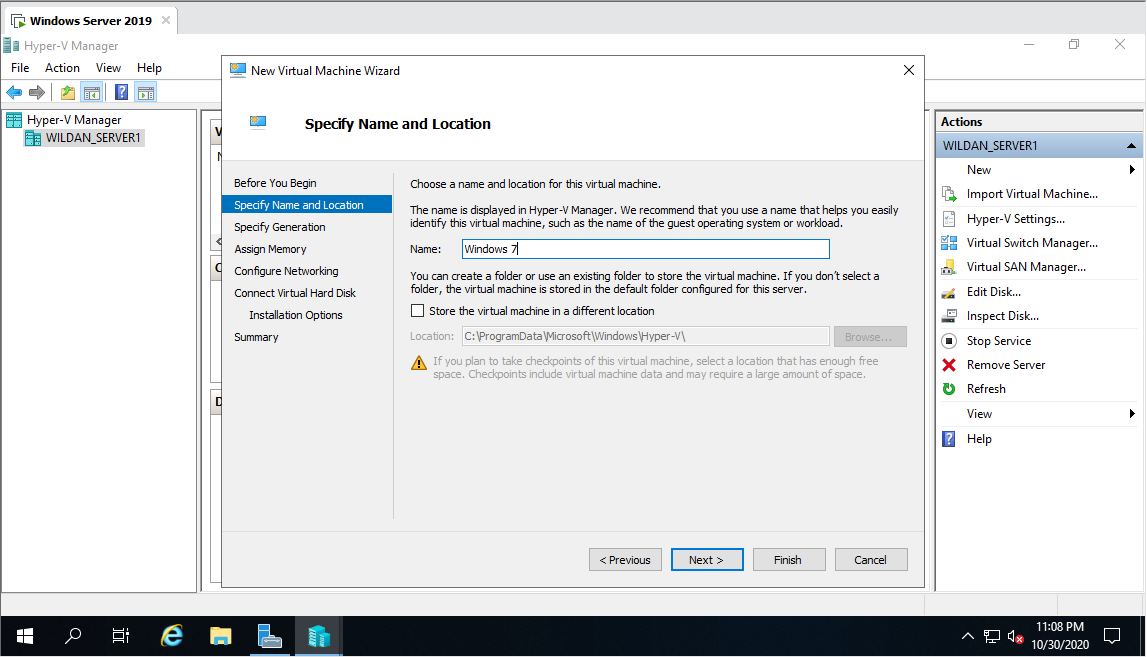Click the muted volume tray icon
This screenshot has width=1147, height=657.
click(x=1015, y=637)
